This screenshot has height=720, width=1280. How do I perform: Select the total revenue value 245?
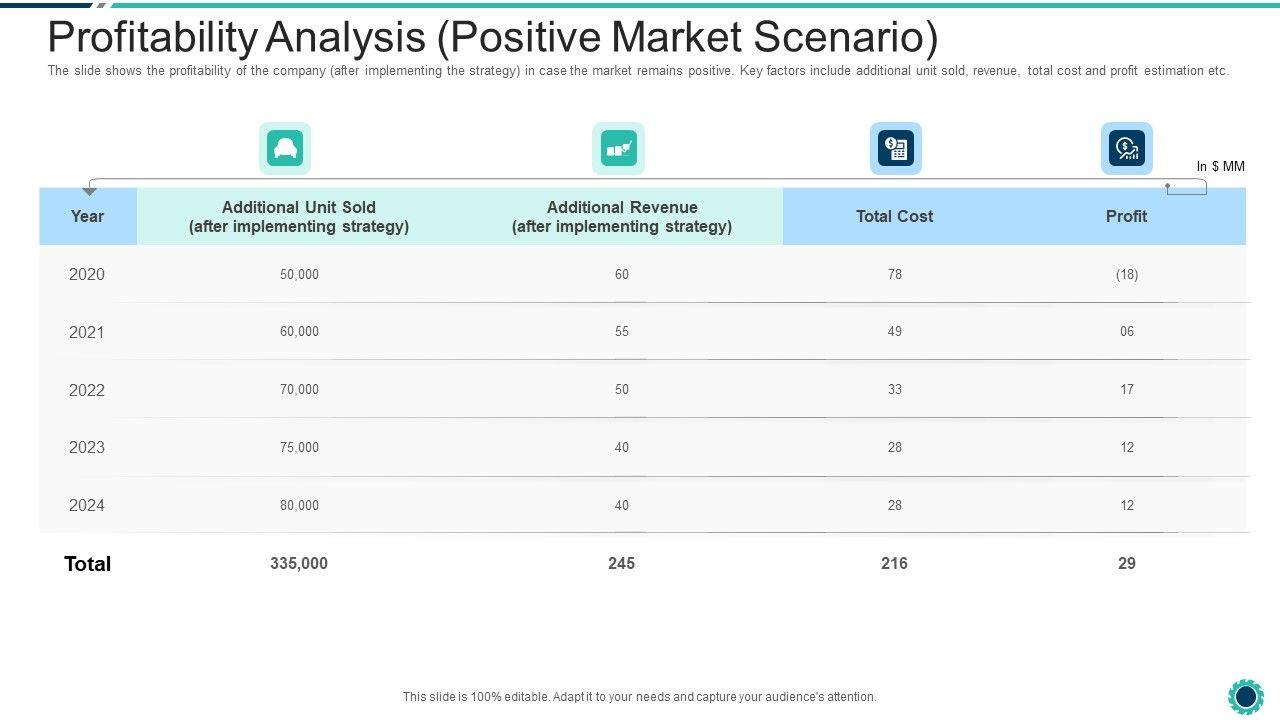[x=621, y=563]
